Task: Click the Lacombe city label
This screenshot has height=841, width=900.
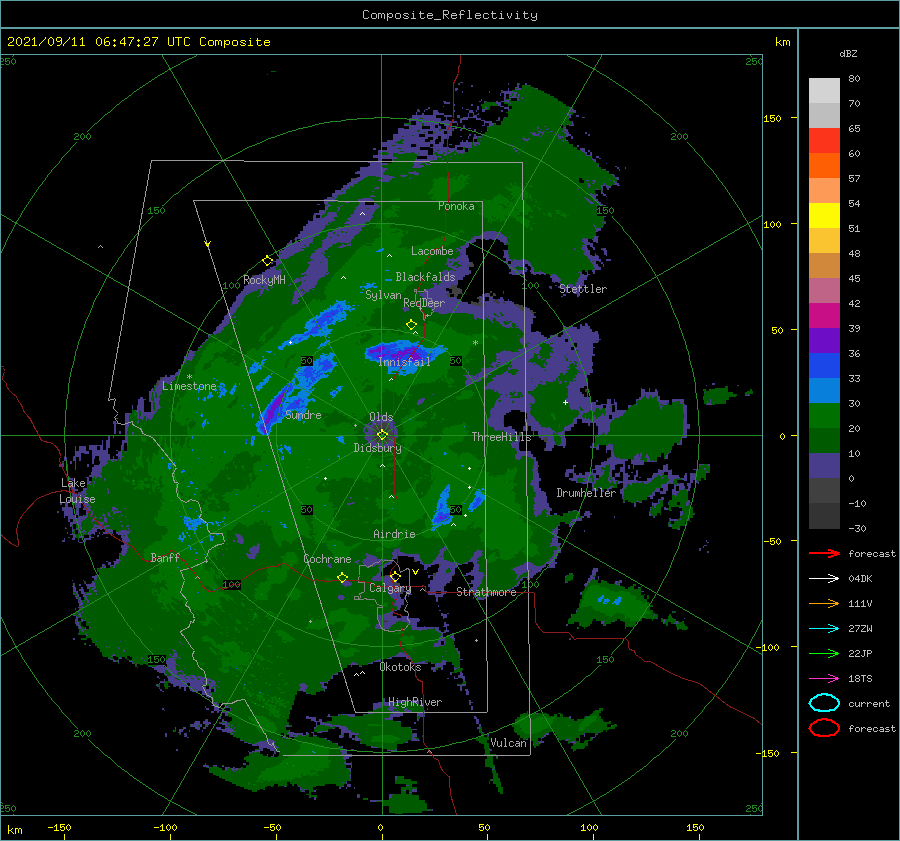Action: click(x=432, y=251)
